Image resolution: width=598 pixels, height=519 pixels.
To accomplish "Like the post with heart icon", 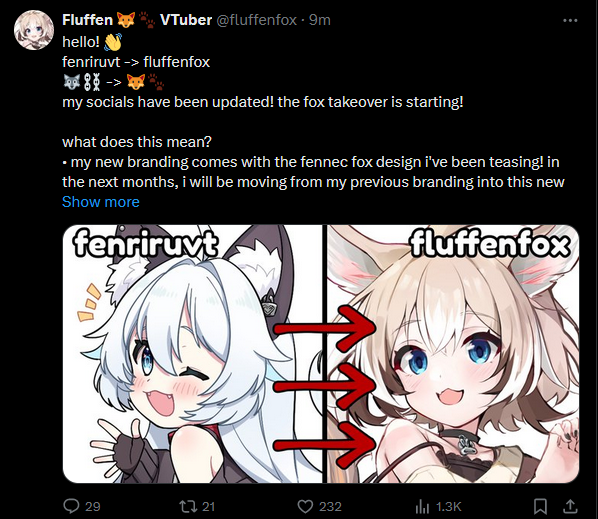I will point(305,506).
